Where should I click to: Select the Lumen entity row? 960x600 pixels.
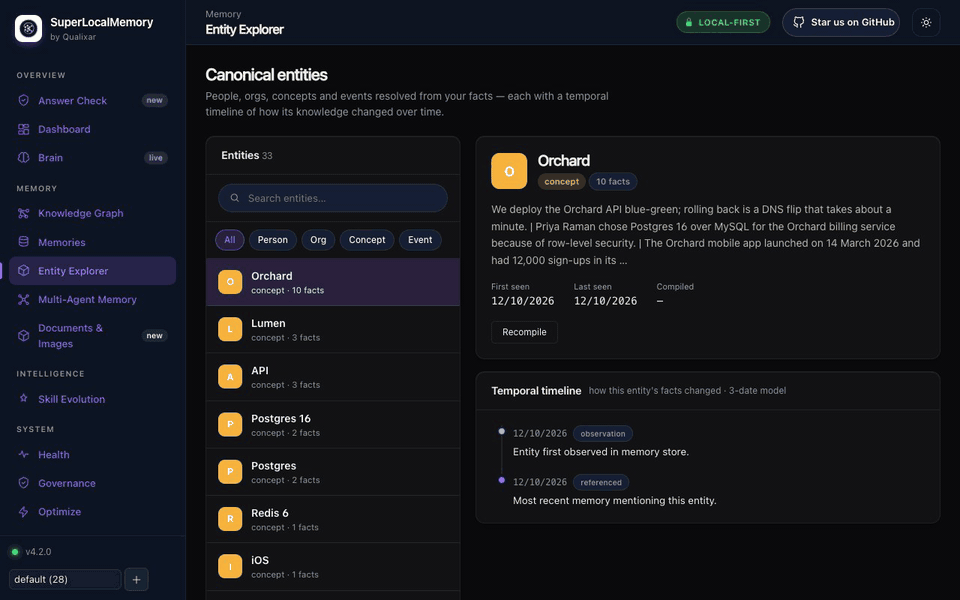point(333,329)
